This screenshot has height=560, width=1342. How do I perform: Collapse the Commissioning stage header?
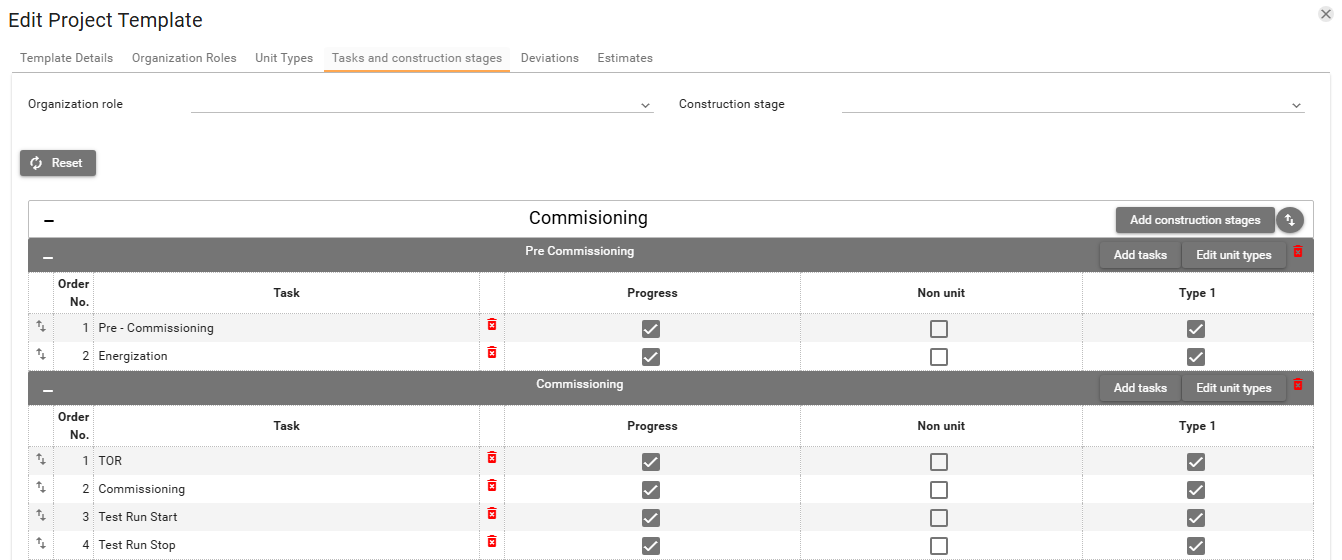[48, 391]
